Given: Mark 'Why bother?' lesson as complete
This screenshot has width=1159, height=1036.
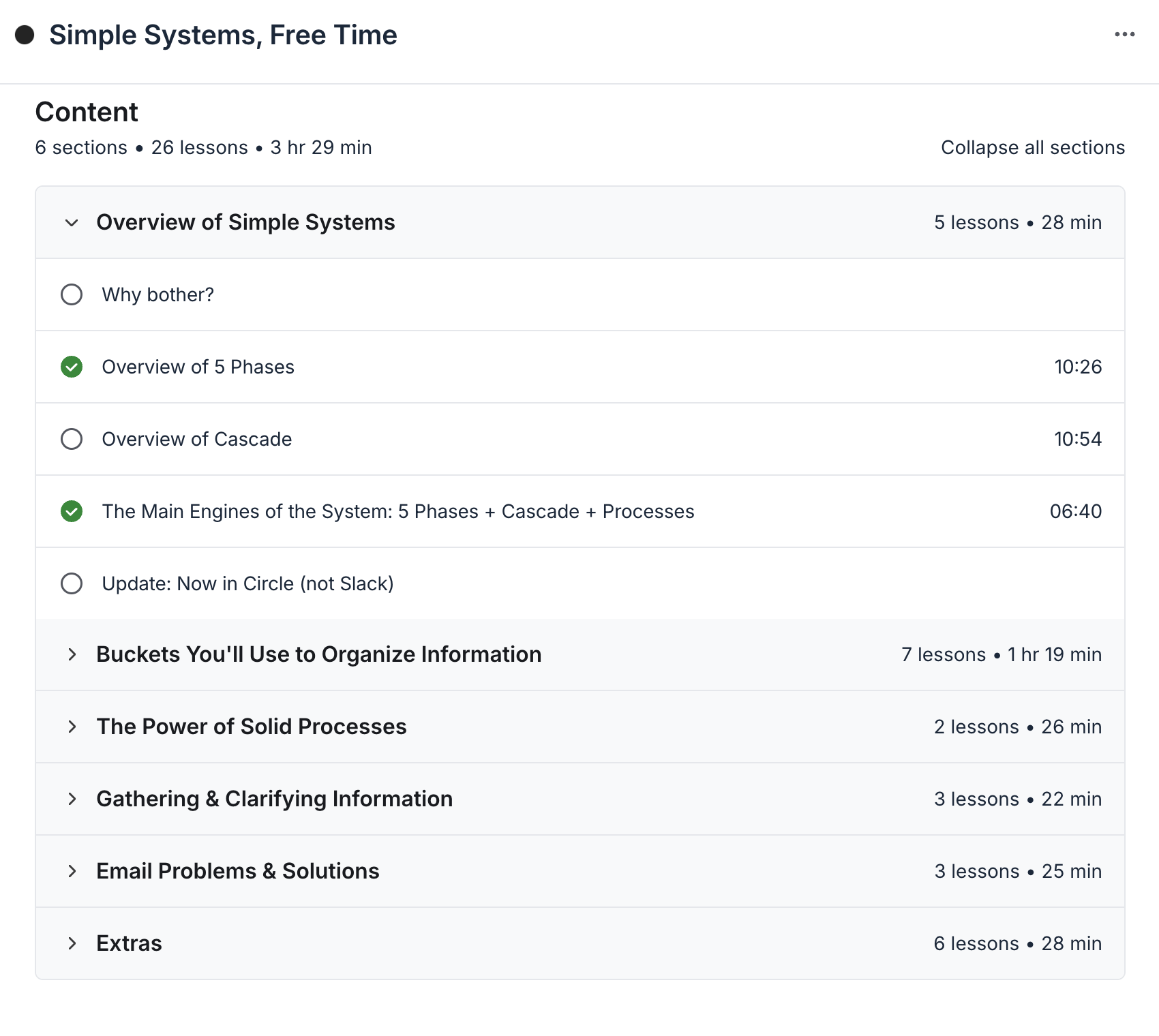Looking at the screenshot, I should pos(72,294).
